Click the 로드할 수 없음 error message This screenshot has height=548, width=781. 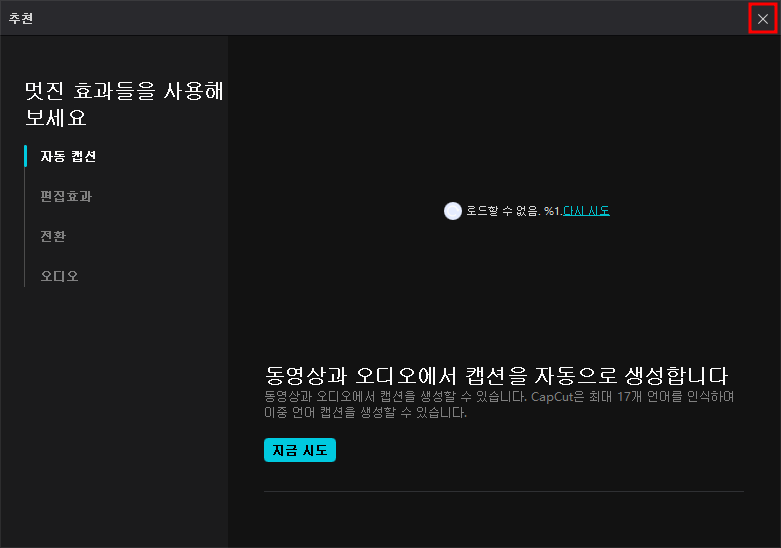[514, 211]
